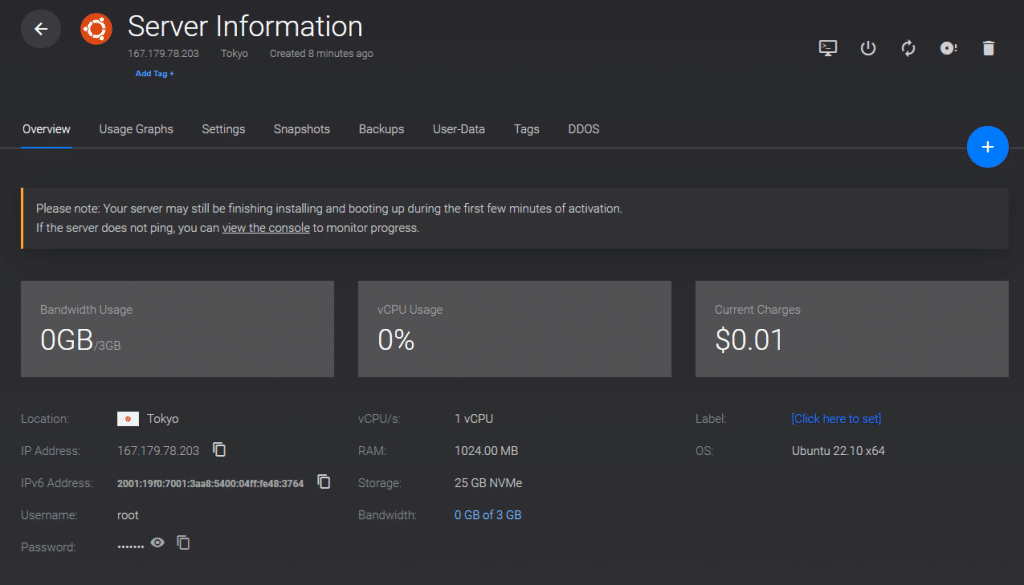The image size is (1024, 585).
Task: Restart the server with the refresh icon
Action: pos(908,48)
